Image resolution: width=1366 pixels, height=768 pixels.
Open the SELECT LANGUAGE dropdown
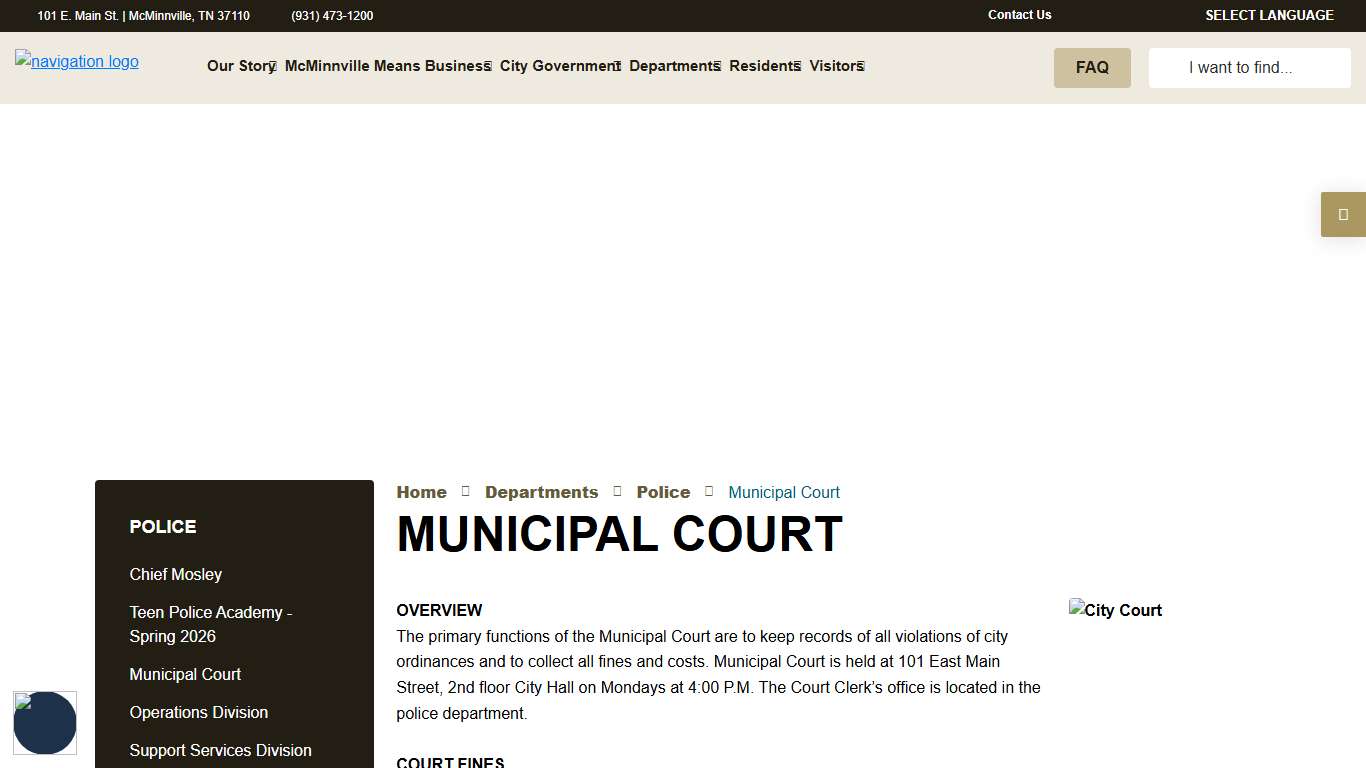coord(1269,15)
